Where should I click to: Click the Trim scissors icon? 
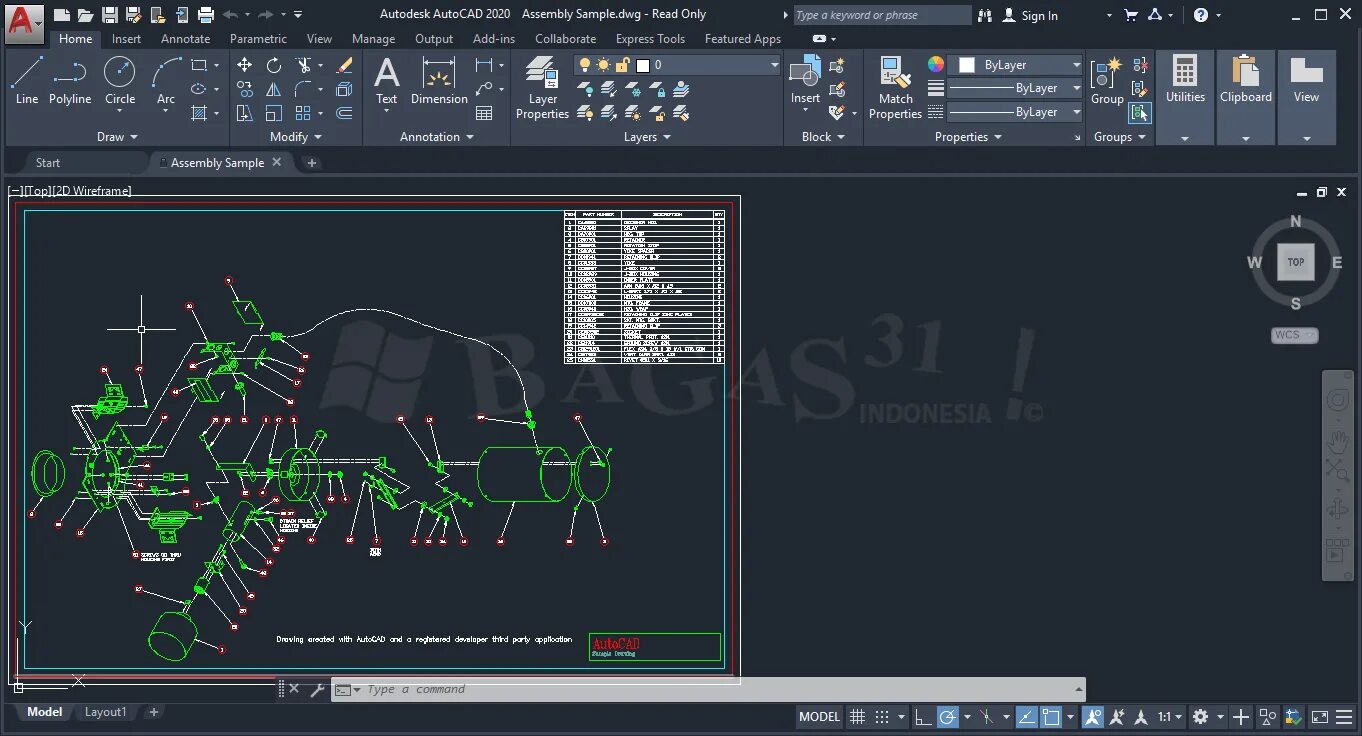(304, 65)
